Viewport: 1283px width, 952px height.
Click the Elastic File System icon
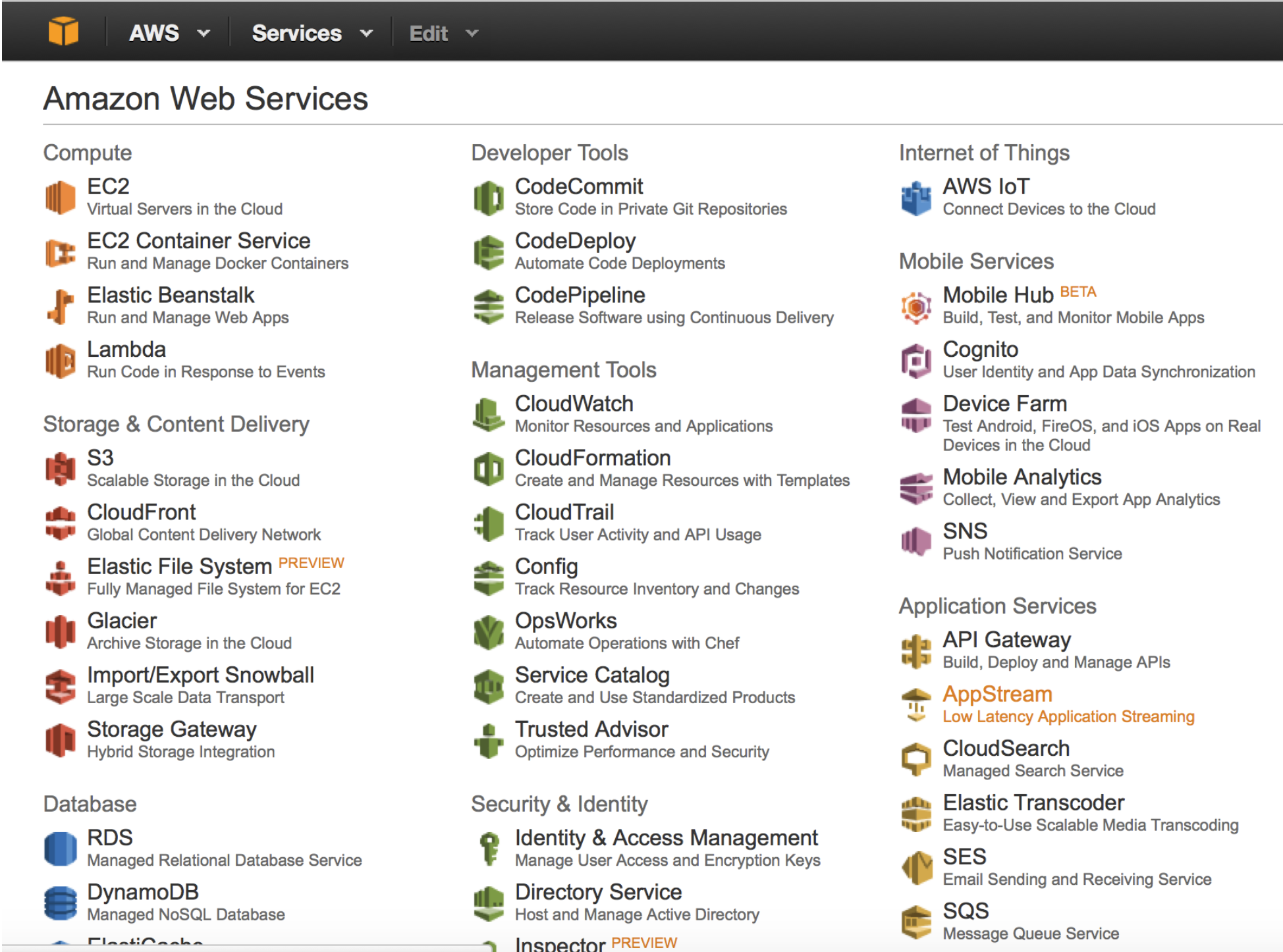coord(61,577)
